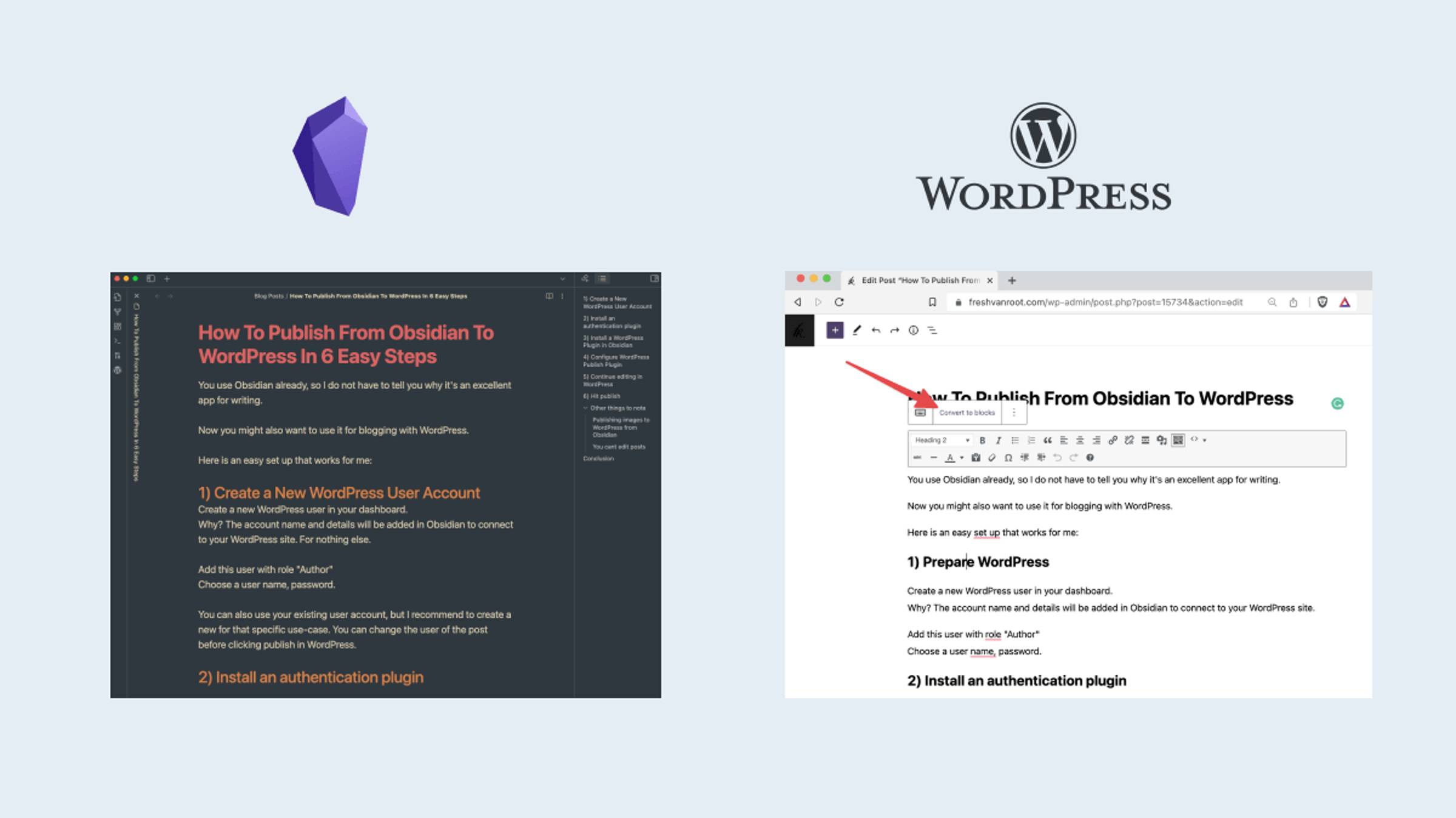Select the Edit Post browser tab
1456x818 pixels.
(x=920, y=280)
